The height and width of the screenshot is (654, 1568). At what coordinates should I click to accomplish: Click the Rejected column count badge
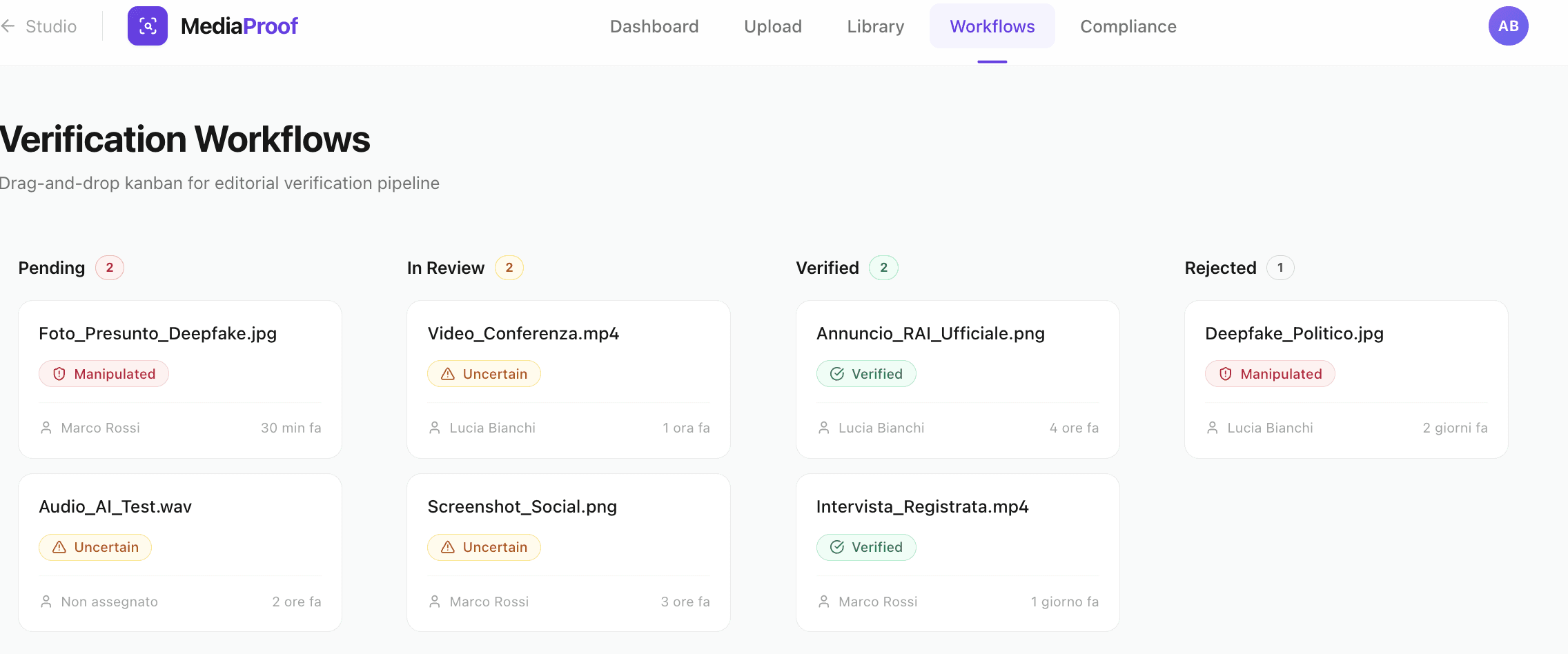click(x=1280, y=267)
